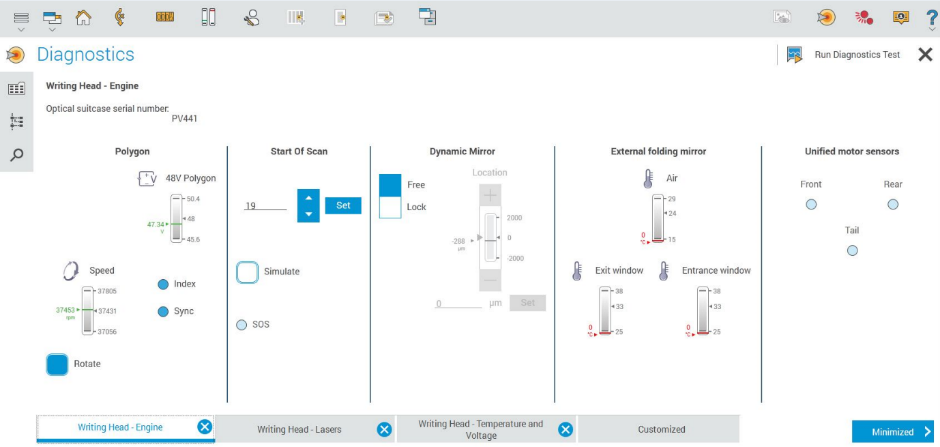Open the search magnifier sidebar icon
This screenshot has width=940, height=447.
17,155
